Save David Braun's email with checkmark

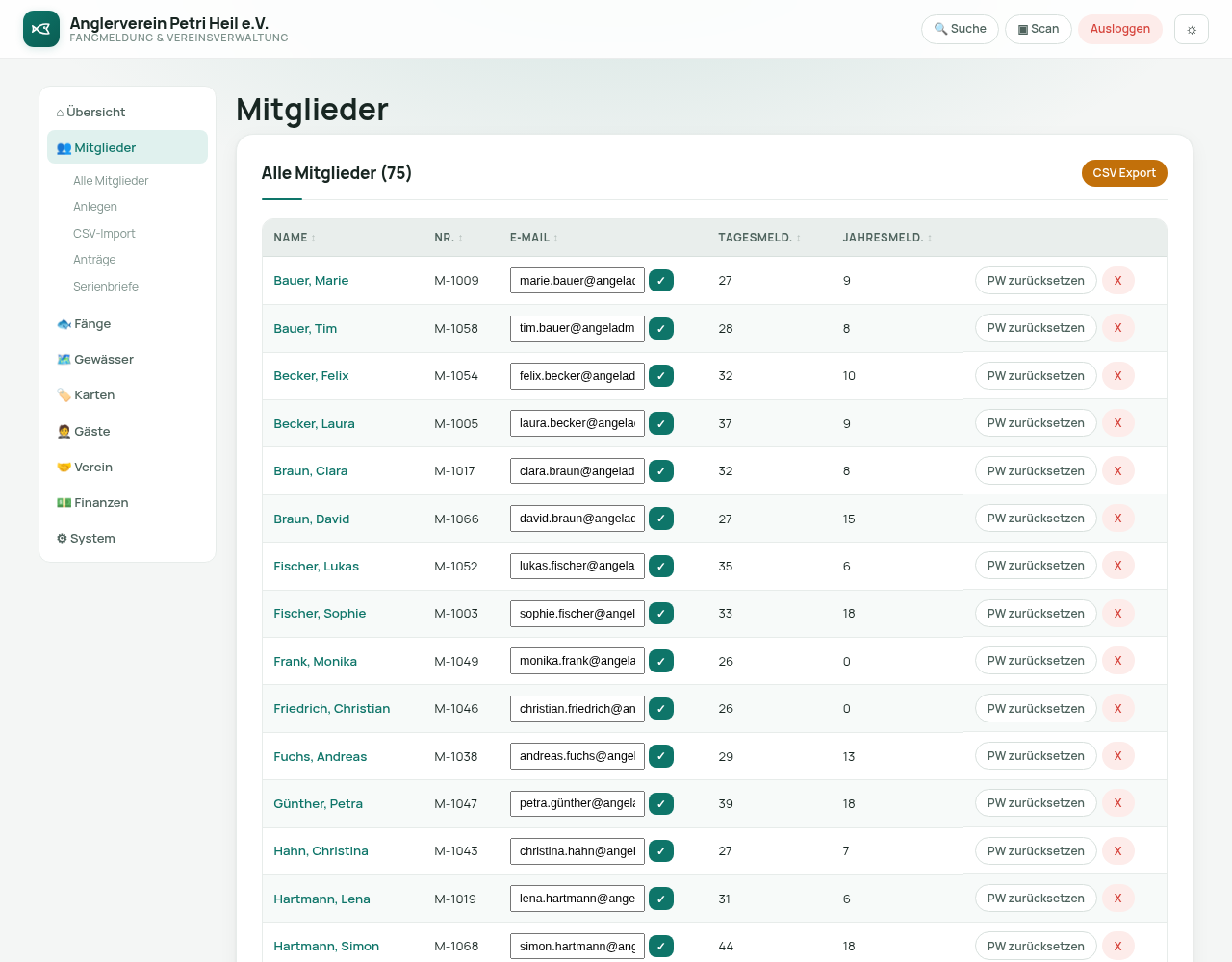pos(661,519)
